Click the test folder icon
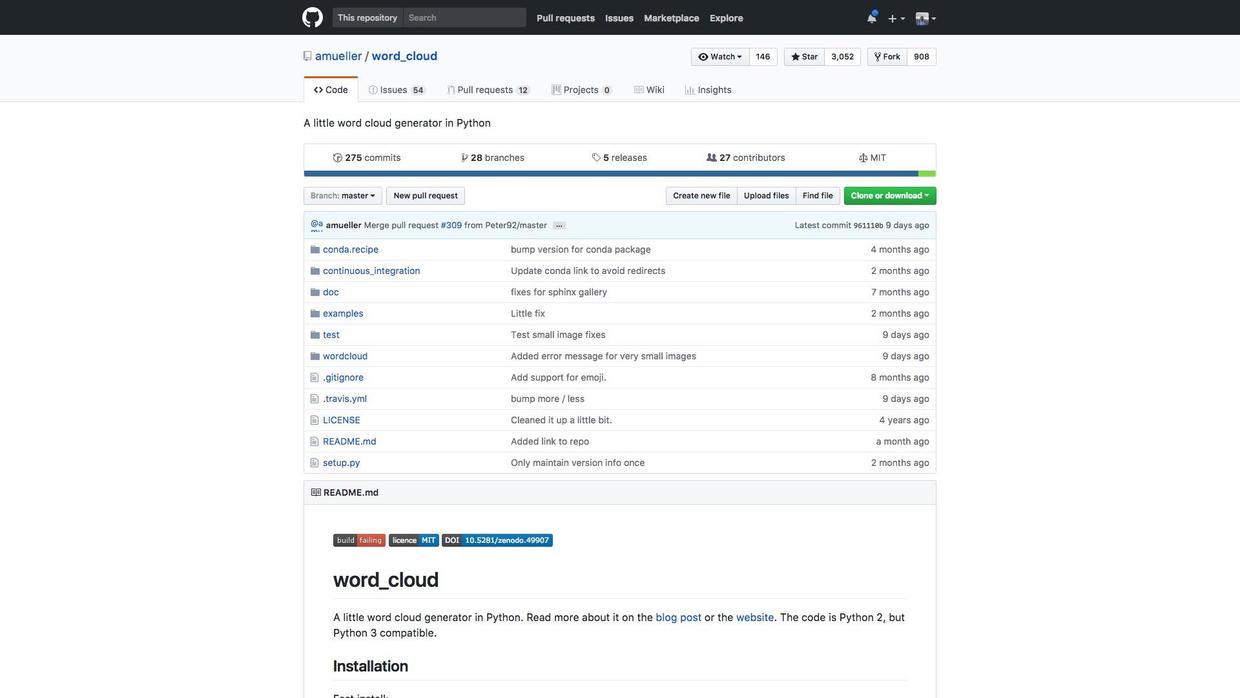1240x698 pixels. (315, 335)
